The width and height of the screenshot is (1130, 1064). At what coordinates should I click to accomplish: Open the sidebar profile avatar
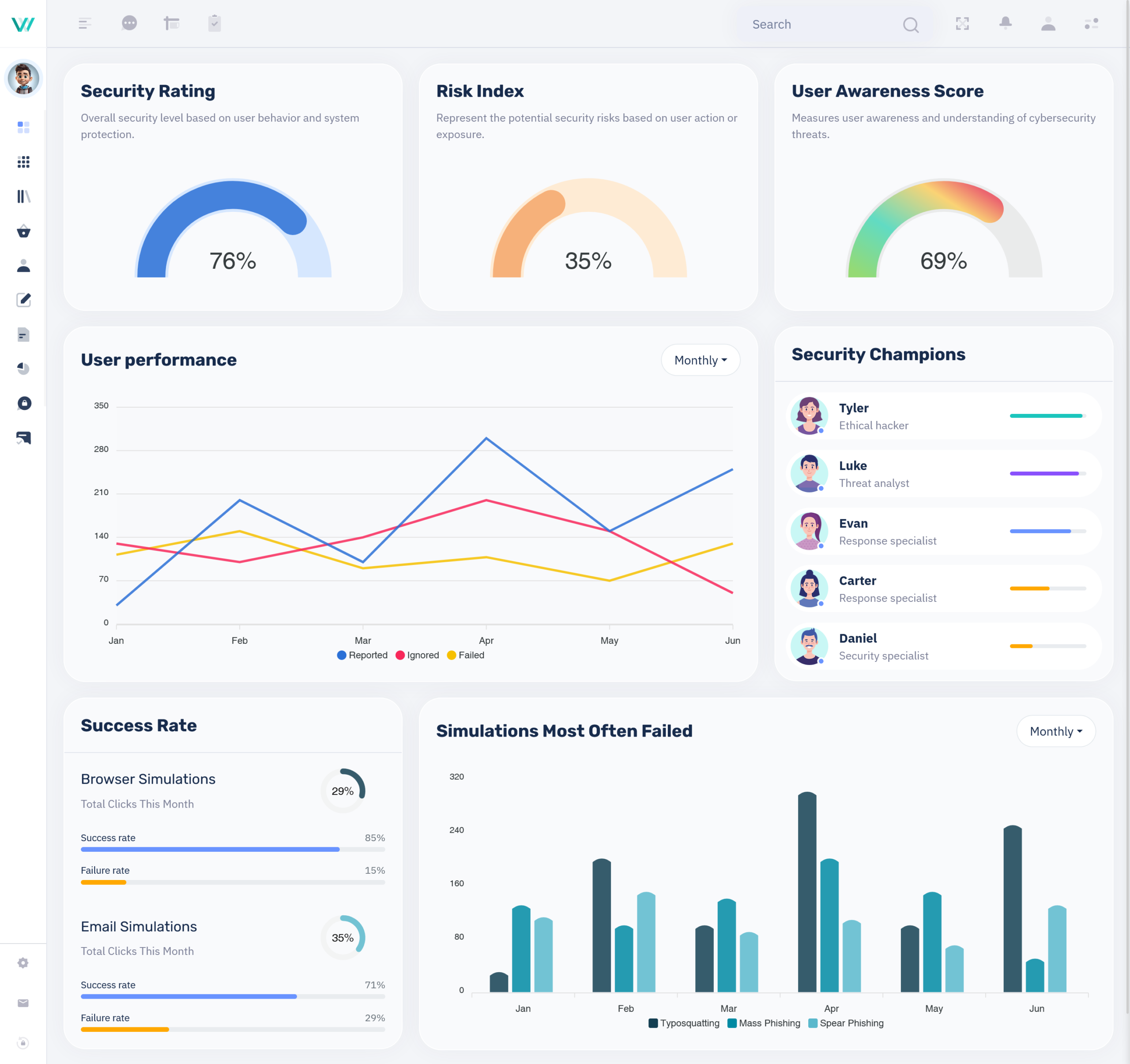click(x=23, y=79)
